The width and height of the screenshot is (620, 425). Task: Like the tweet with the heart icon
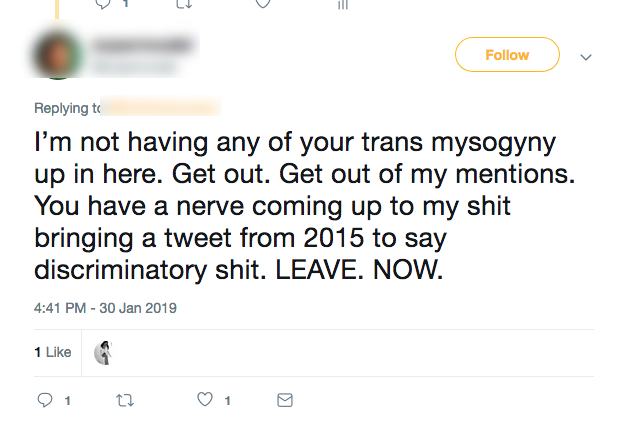point(205,400)
